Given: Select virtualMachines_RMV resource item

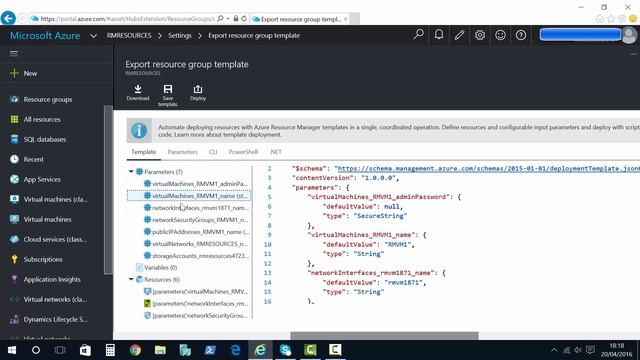Looking at the screenshot, I should point(196,291).
